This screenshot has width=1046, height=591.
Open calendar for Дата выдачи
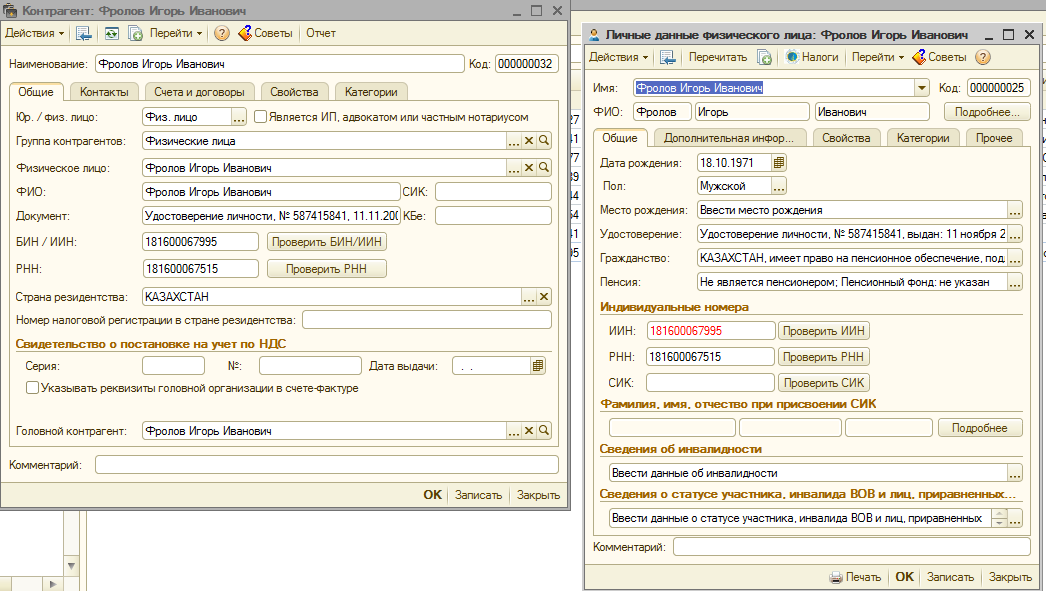pos(538,366)
